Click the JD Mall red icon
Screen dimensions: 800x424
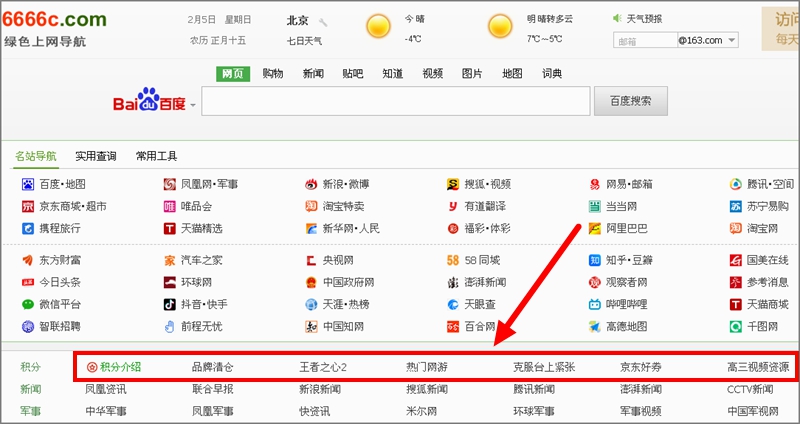28,207
